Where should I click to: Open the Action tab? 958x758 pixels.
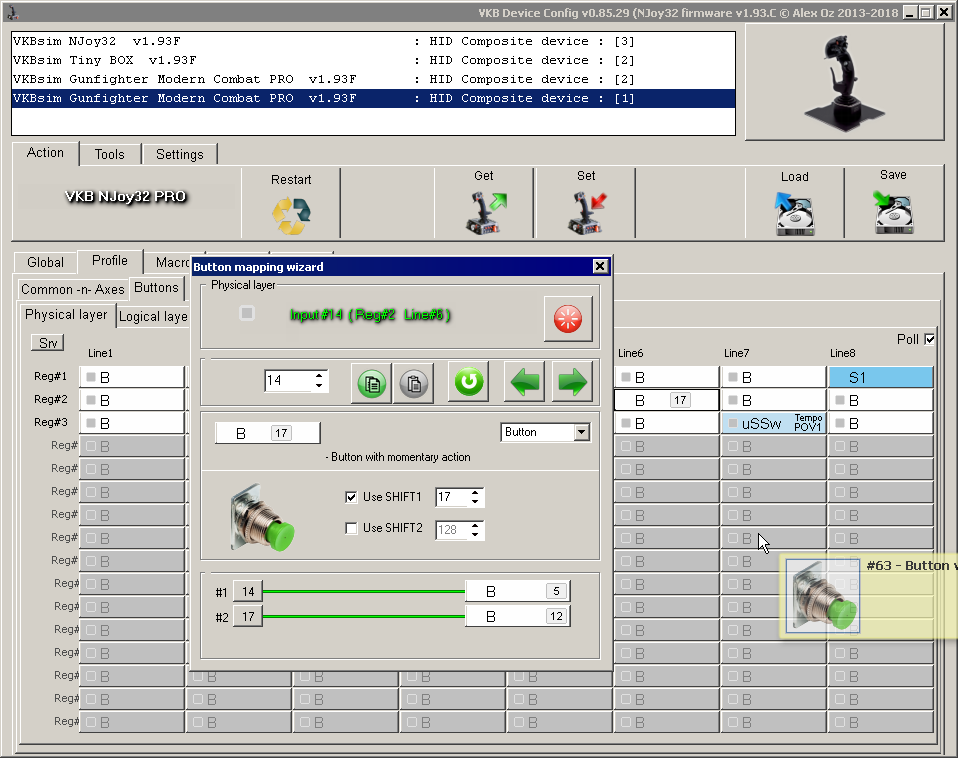45,153
